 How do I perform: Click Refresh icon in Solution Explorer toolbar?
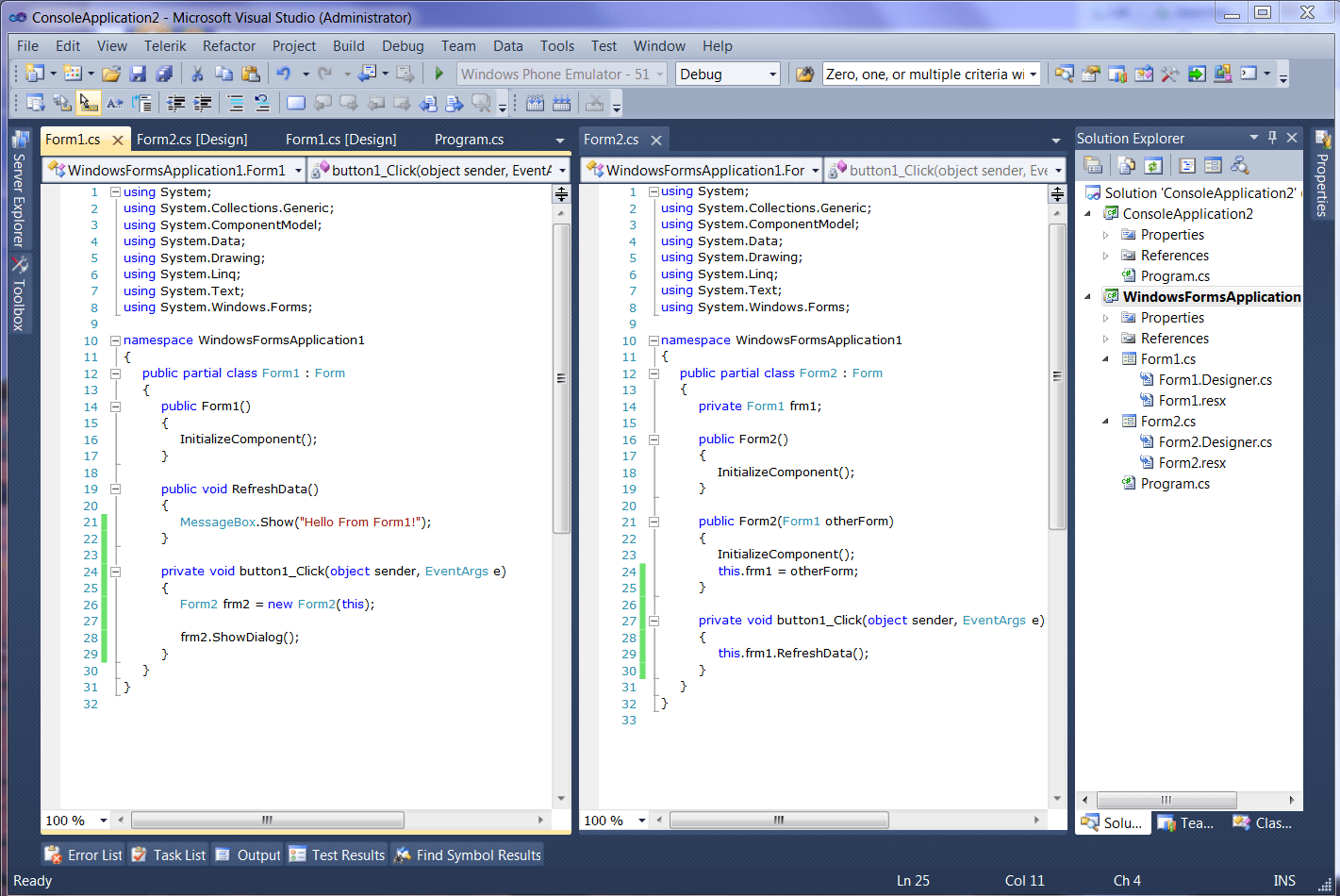[1152, 166]
